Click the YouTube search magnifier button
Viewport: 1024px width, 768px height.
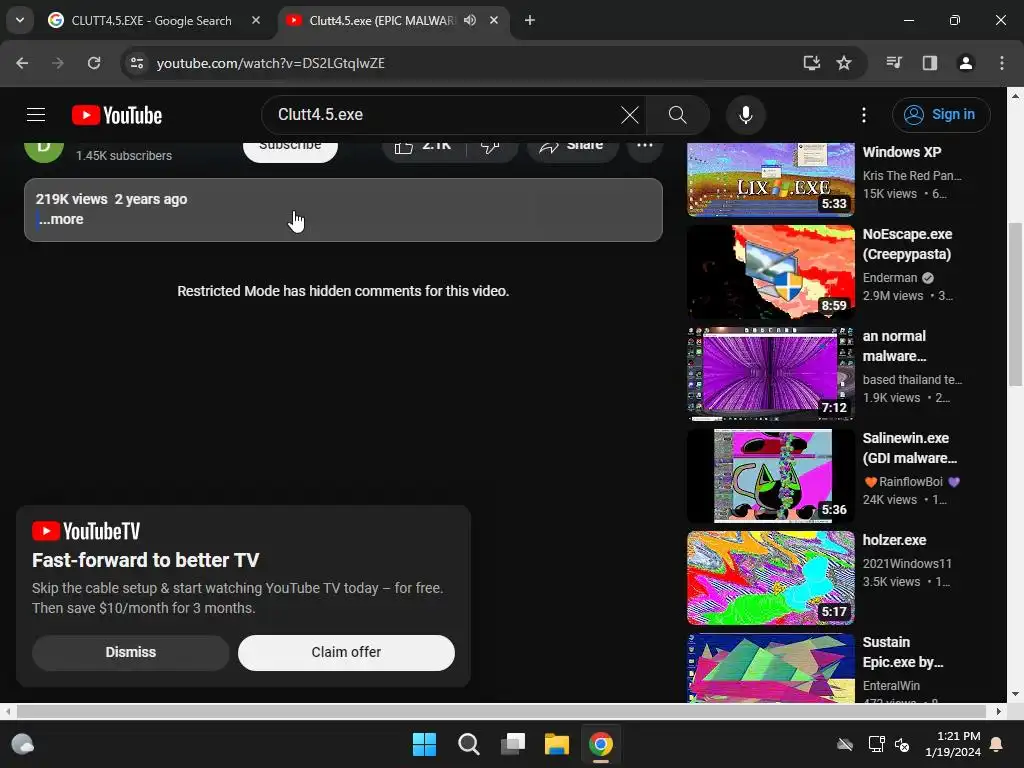677,115
